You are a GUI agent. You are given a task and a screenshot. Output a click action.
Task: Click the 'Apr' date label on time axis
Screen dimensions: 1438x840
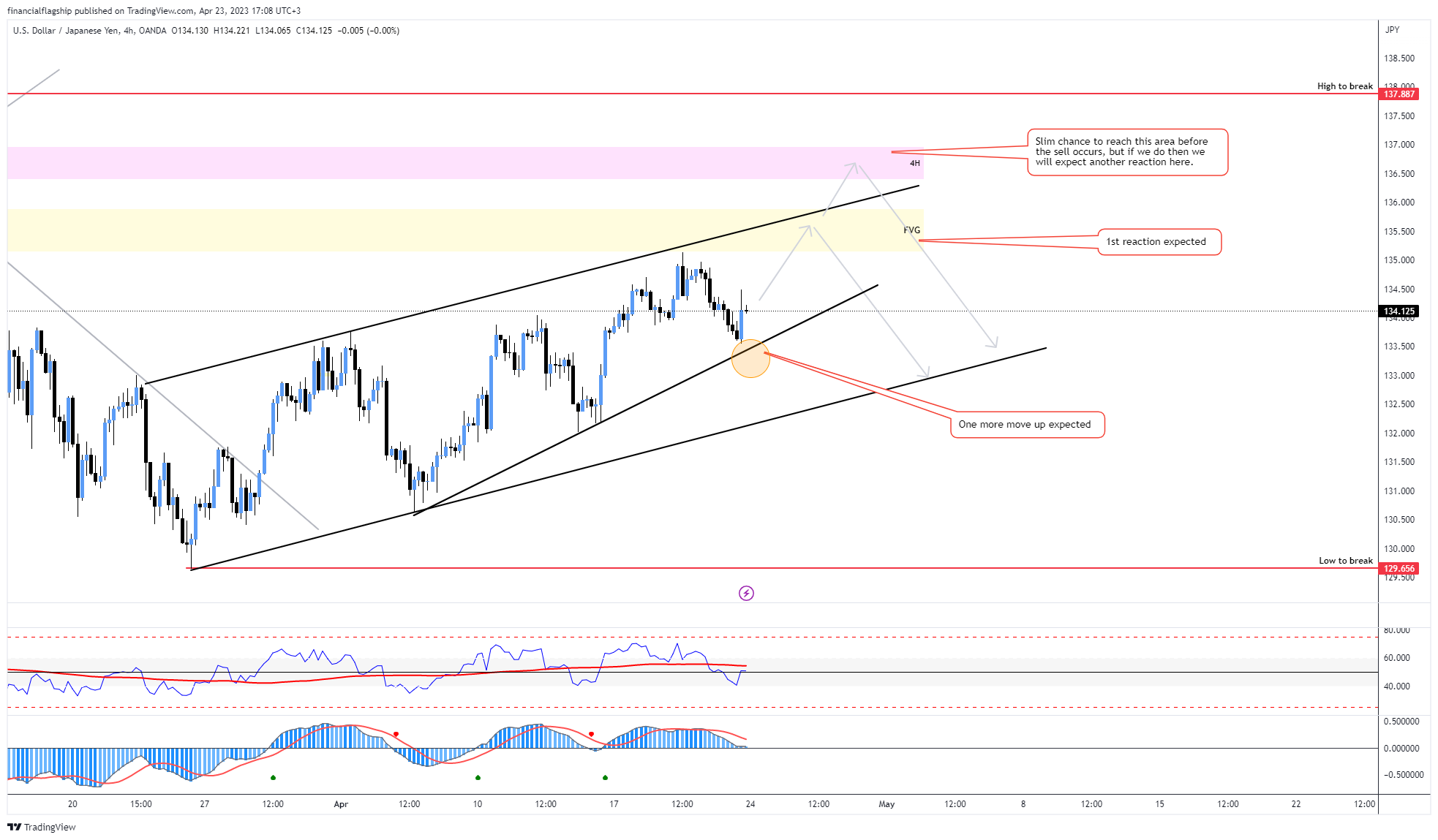(341, 804)
